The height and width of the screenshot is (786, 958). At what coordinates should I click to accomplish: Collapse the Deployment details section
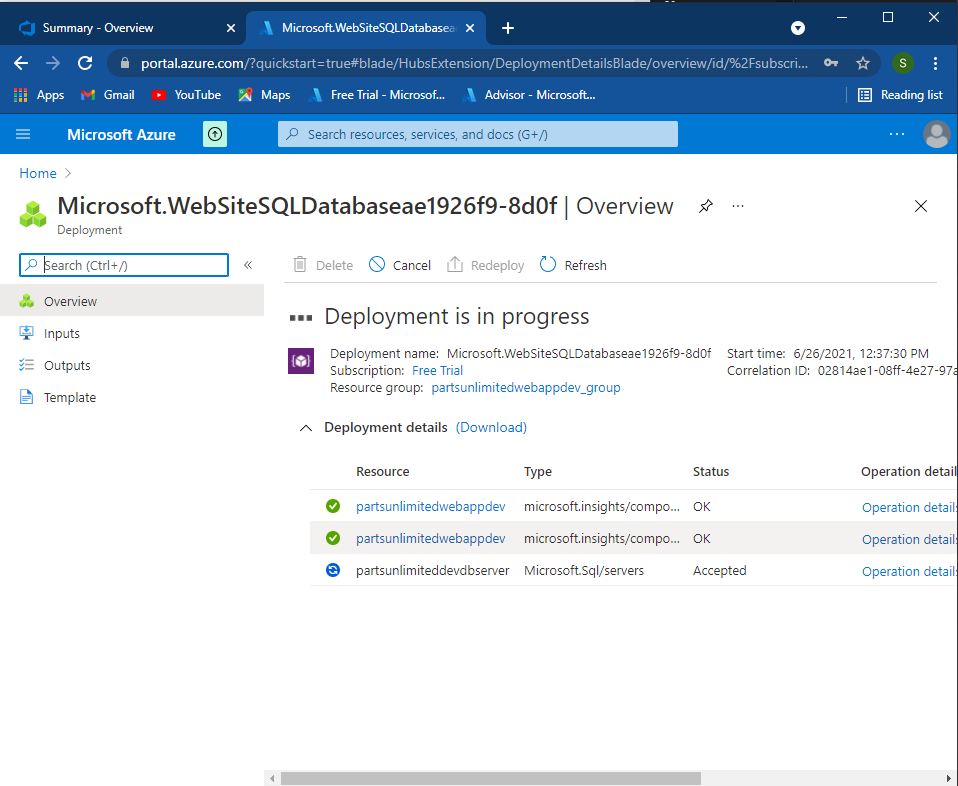click(306, 427)
